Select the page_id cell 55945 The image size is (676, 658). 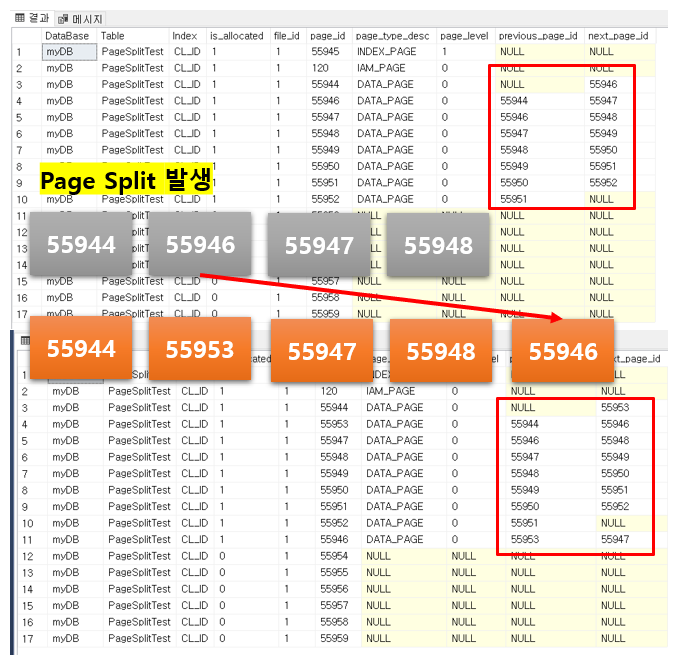coord(329,52)
